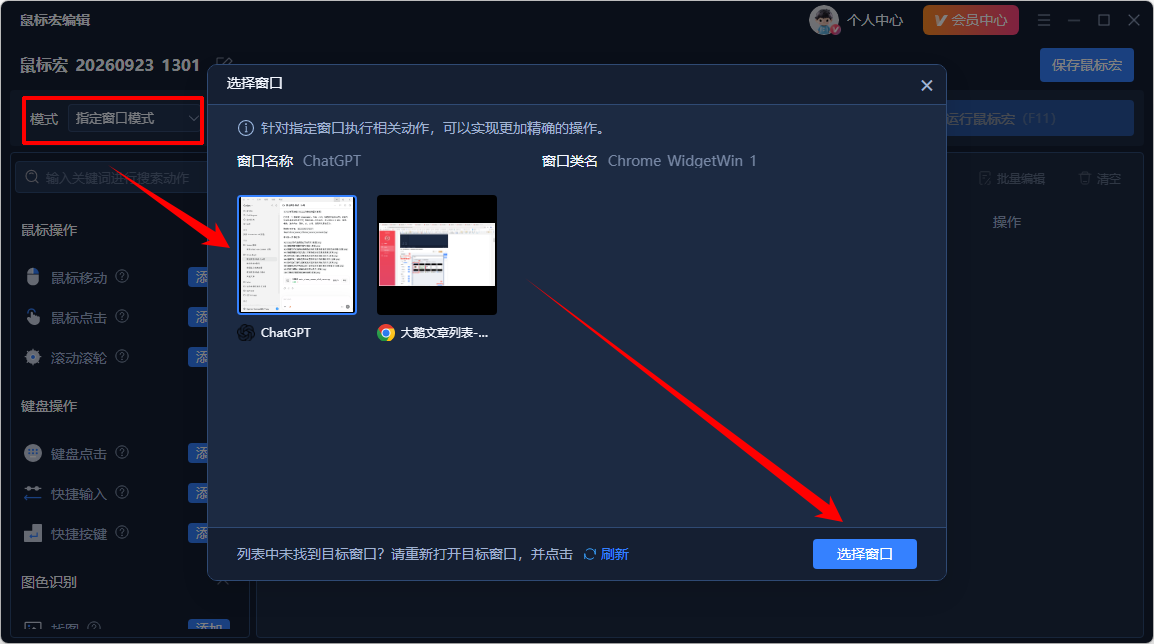Image resolution: width=1154 pixels, height=644 pixels.
Task: Click the 操作 column header
Action: pyautogui.click(x=1007, y=222)
